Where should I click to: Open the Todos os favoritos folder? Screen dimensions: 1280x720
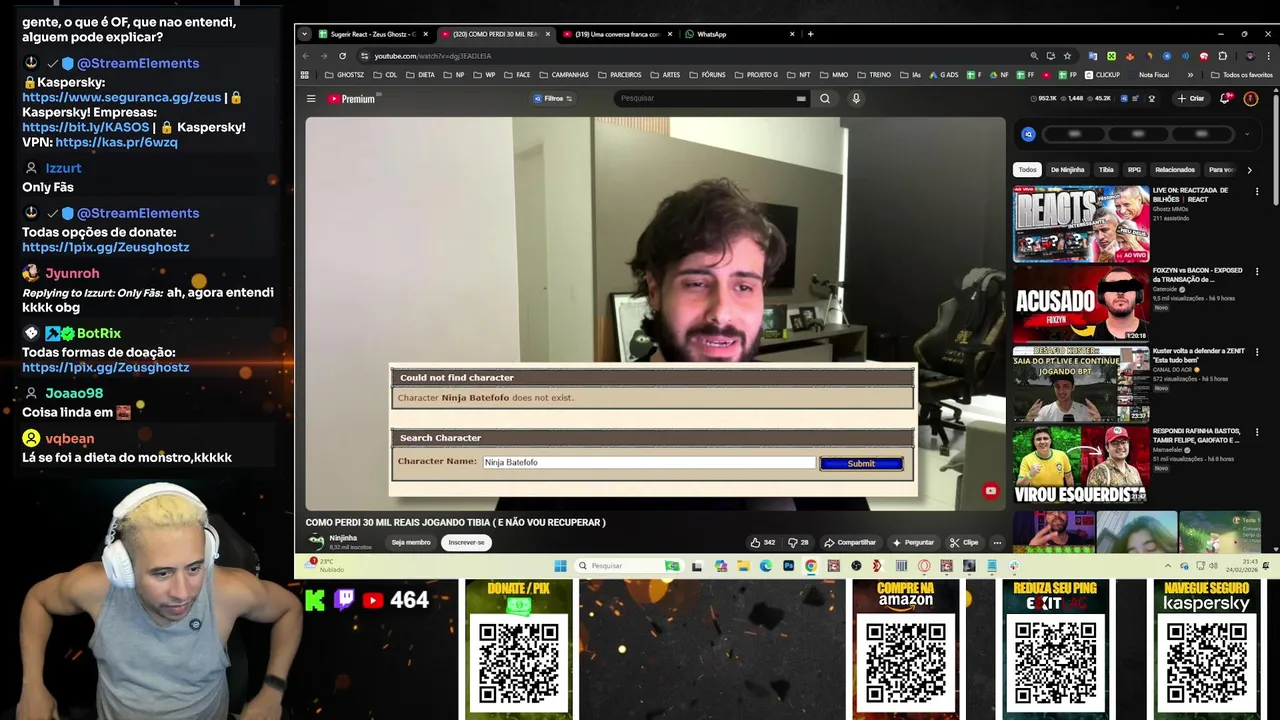(1241, 75)
